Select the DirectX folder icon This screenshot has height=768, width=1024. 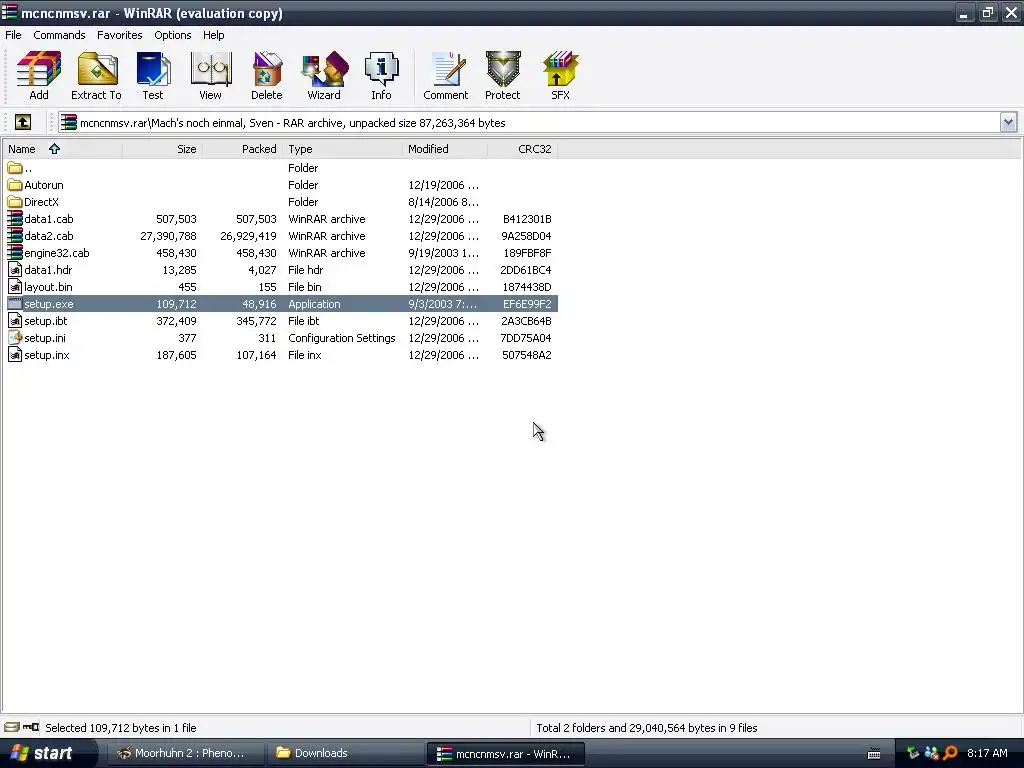click(14, 202)
